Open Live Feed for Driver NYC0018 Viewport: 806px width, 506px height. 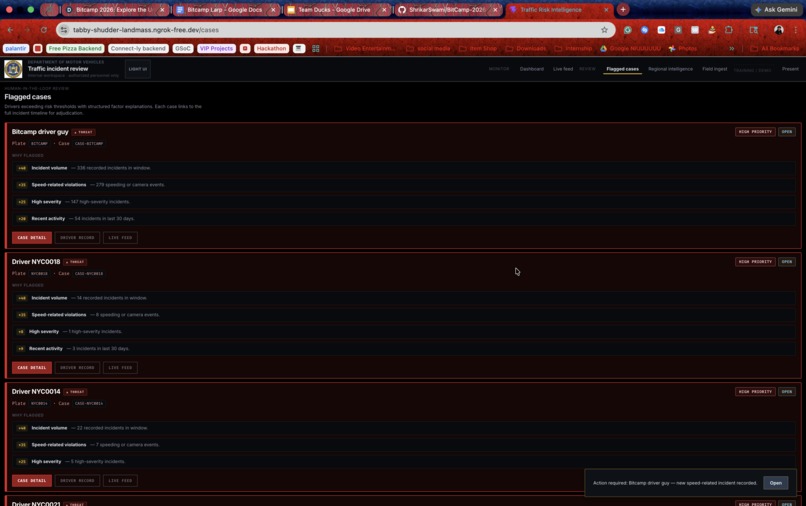[x=120, y=368]
